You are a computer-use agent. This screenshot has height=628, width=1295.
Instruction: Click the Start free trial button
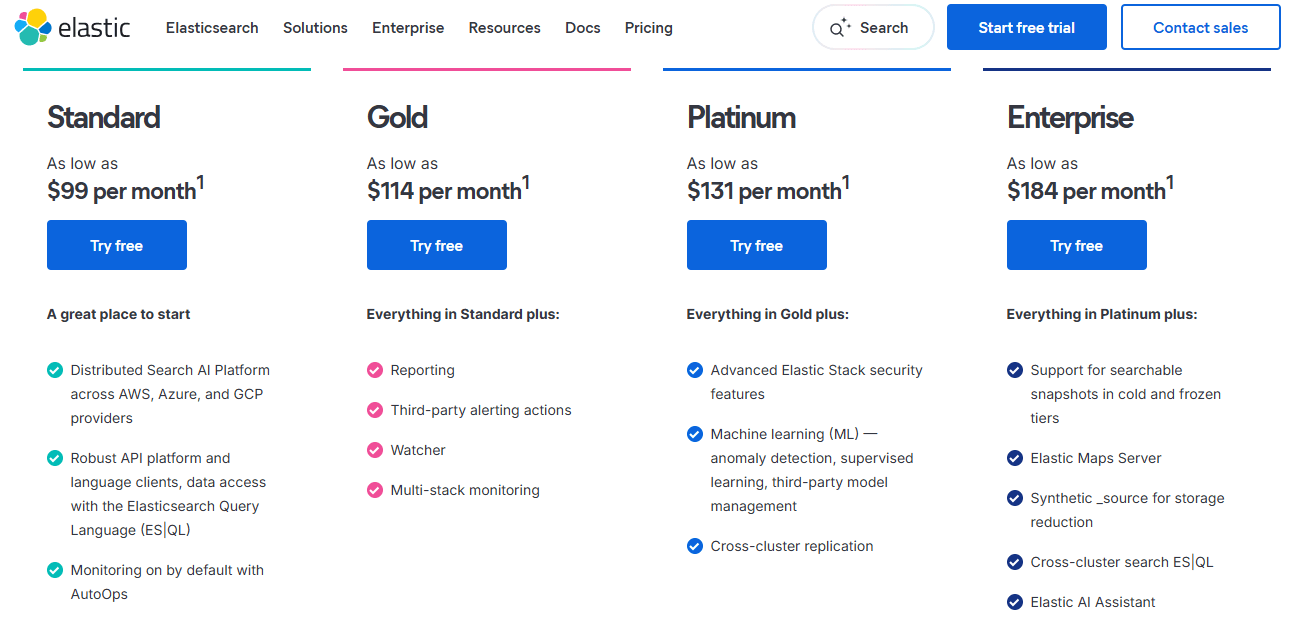click(1026, 27)
